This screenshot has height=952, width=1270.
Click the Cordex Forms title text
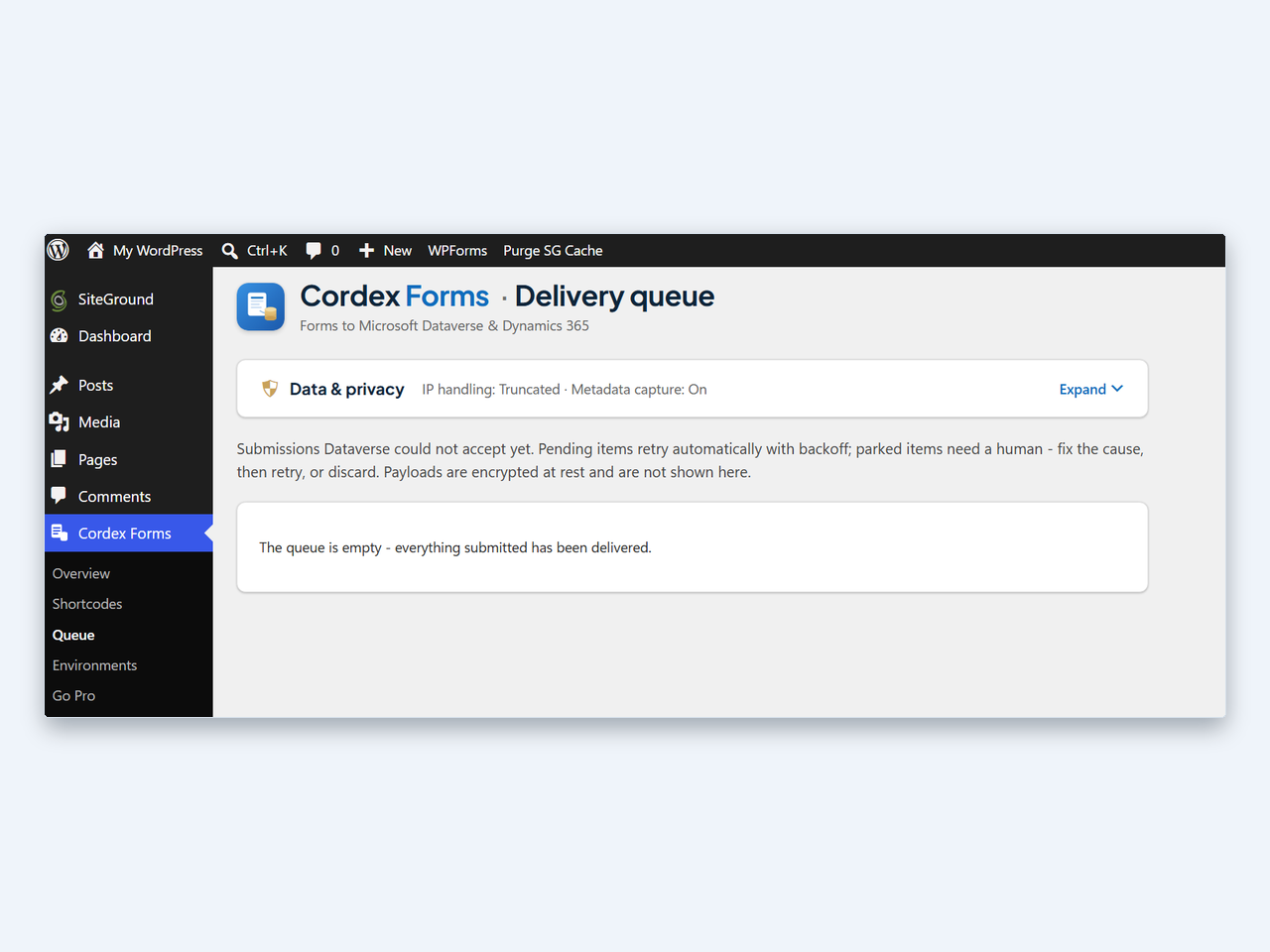395,297
